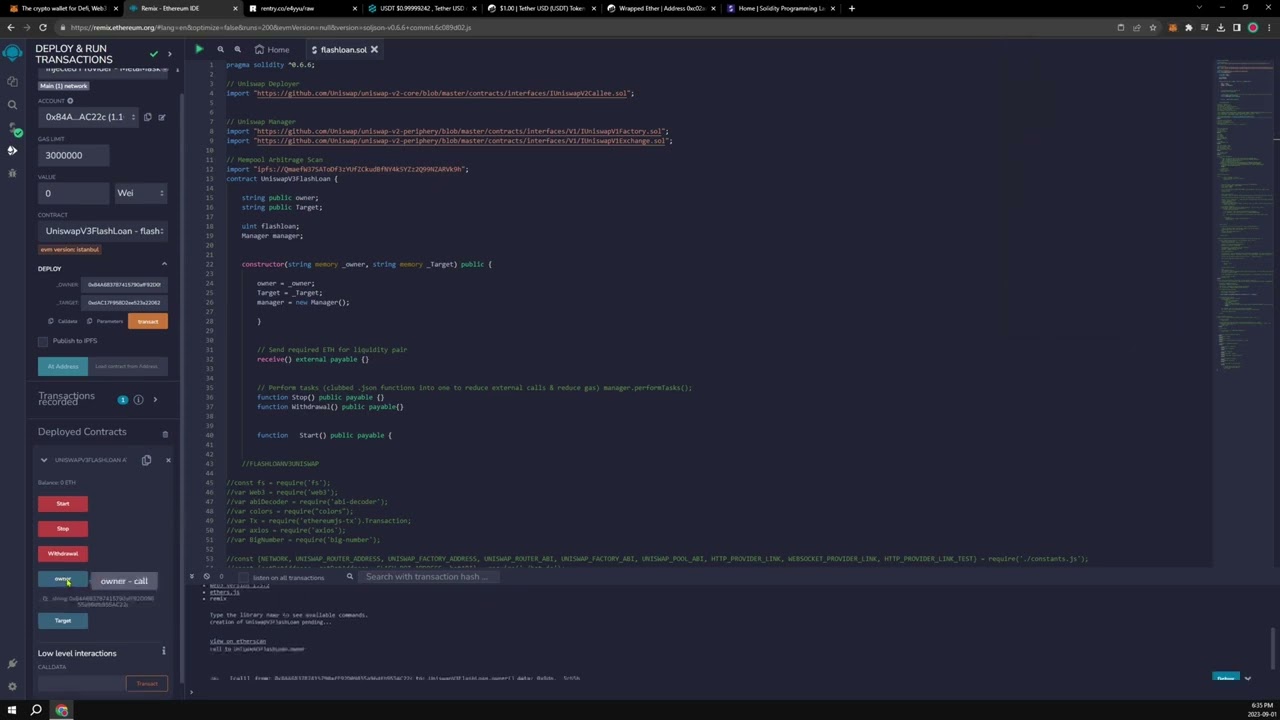Show transactions recorded info icon
Image resolution: width=1280 pixels, height=720 pixels.
pos(138,400)
